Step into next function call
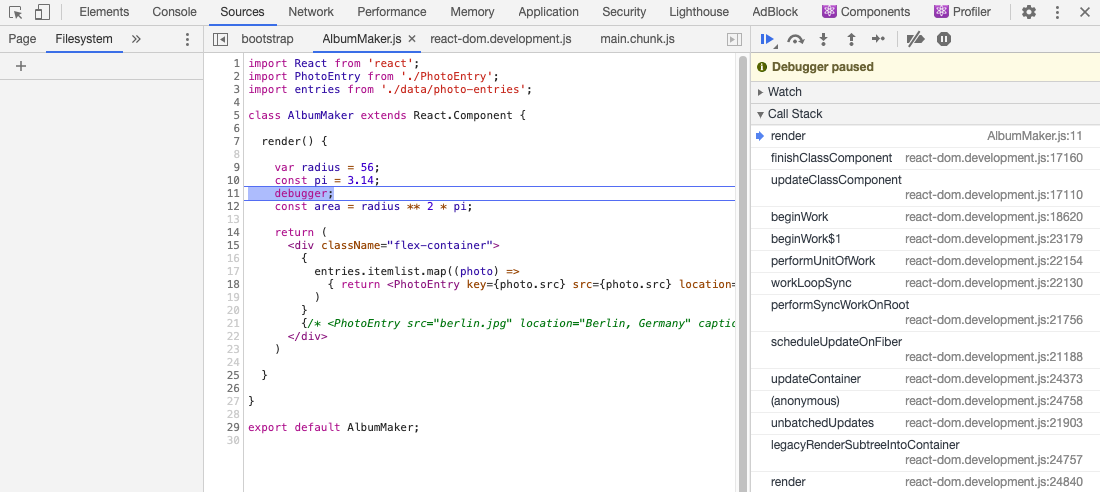The image size is (1100, 492). pyautogui.click(x=824, y=39)
